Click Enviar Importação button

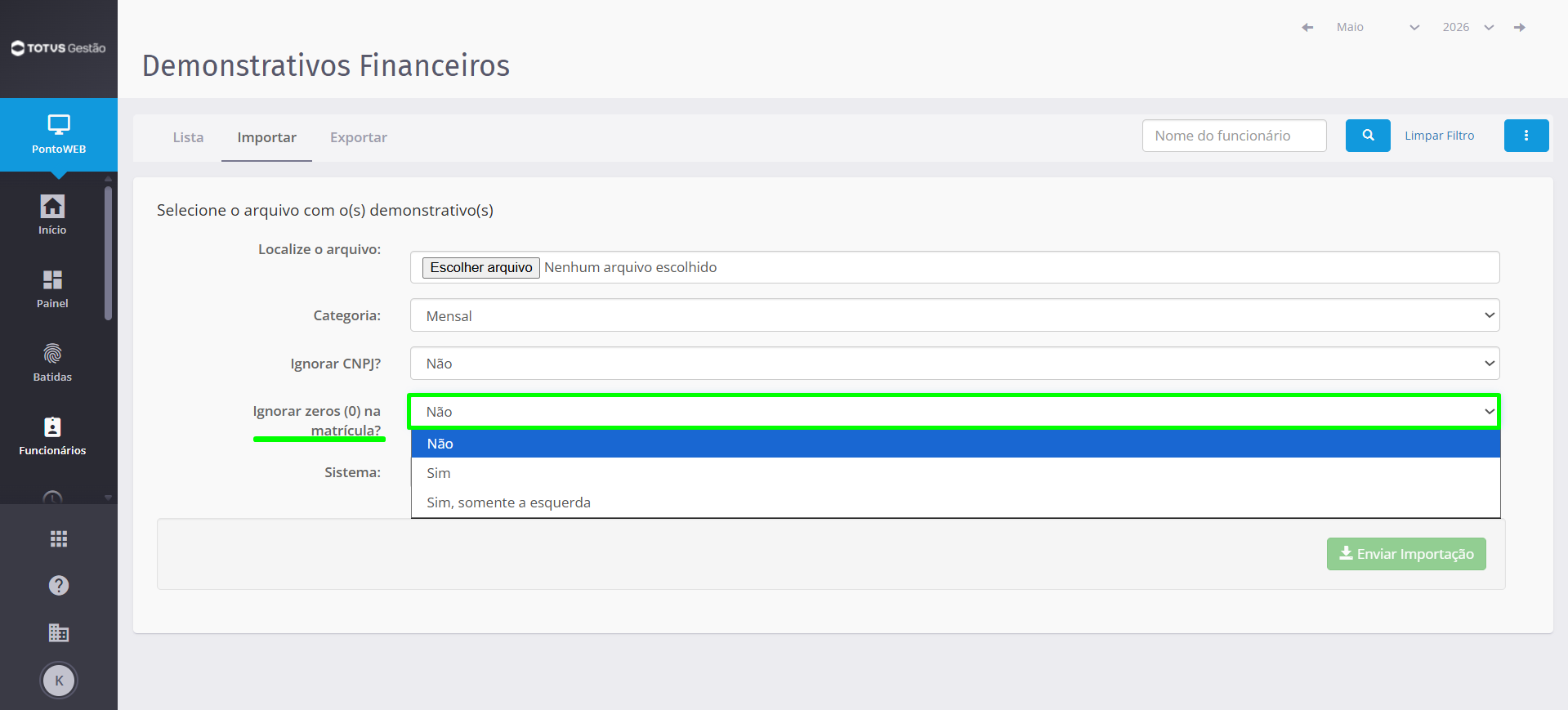1406,554
